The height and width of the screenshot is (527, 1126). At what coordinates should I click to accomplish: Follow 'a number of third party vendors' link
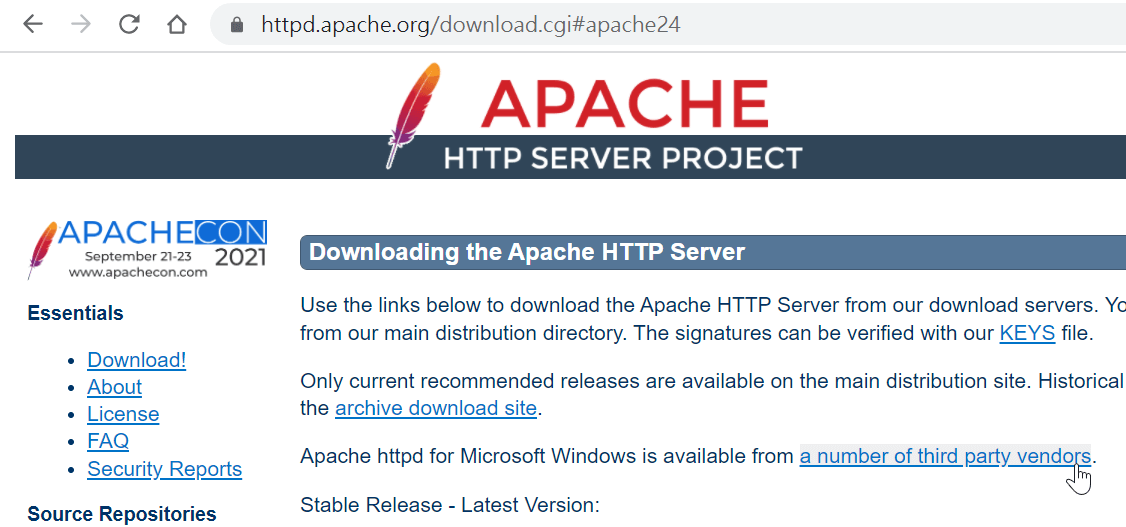pyautogui.click(x=945, y=456)
